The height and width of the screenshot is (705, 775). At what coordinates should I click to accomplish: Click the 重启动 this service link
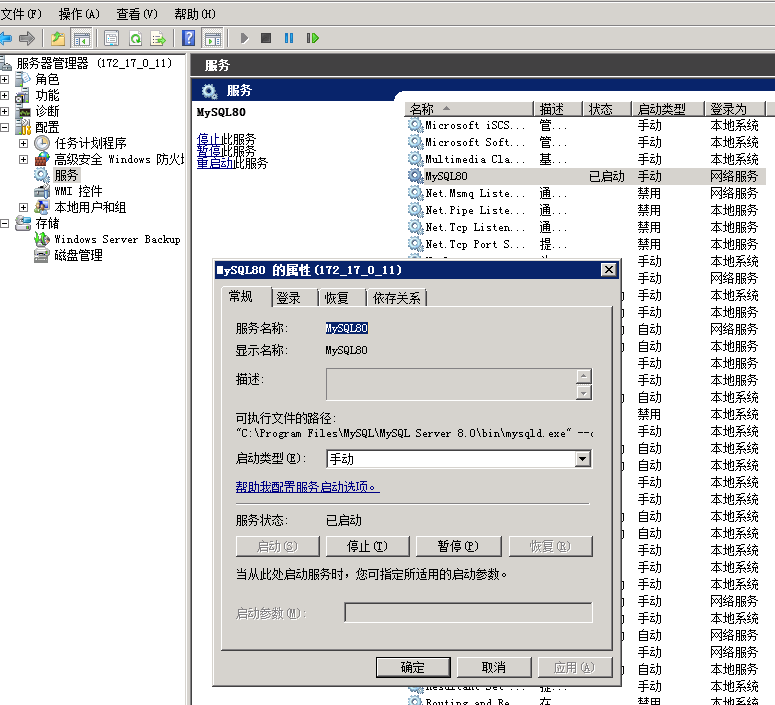(x=215, y=163)
